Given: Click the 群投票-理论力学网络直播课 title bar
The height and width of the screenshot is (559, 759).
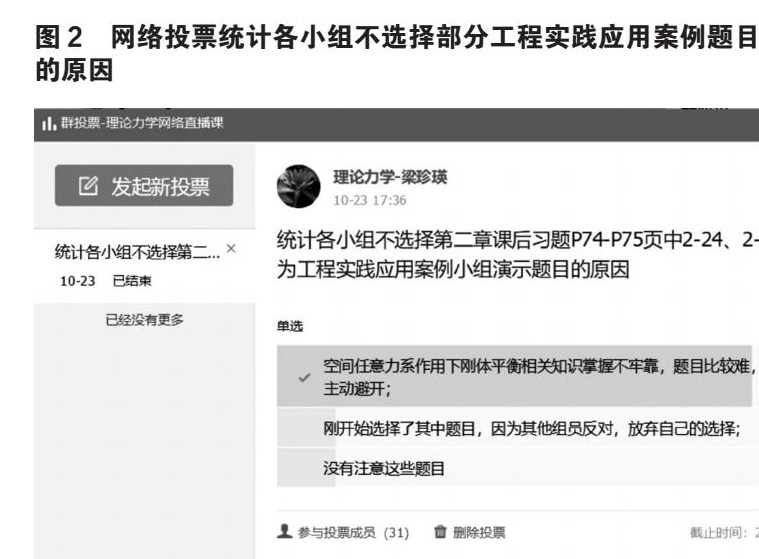Looking at the screenshot, I should tap(396, 125).
